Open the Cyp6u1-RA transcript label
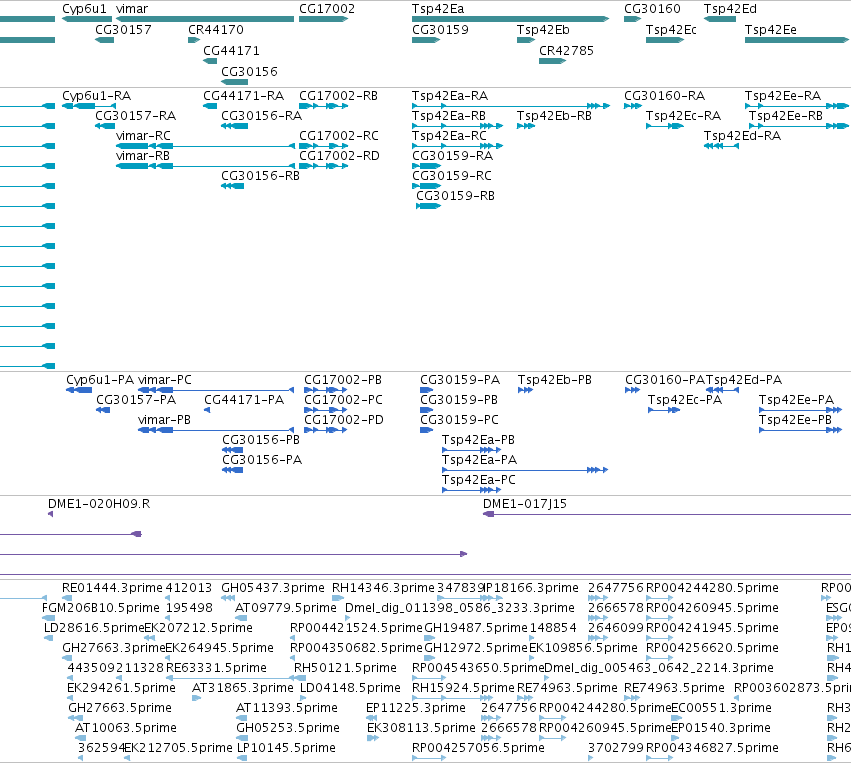This screenshot has width=851, height=763. (x=97, y=96)
